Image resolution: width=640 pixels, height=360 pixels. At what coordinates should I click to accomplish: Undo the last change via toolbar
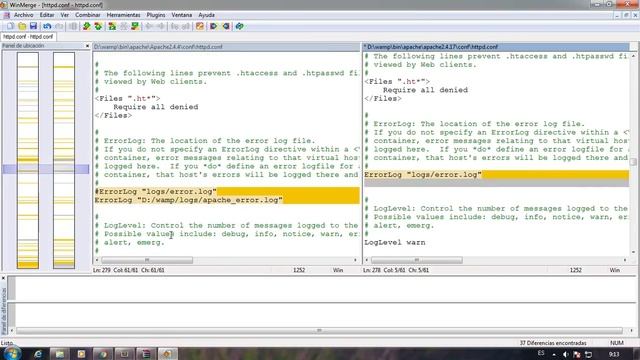pyautogui.click(x=47, y=26)
